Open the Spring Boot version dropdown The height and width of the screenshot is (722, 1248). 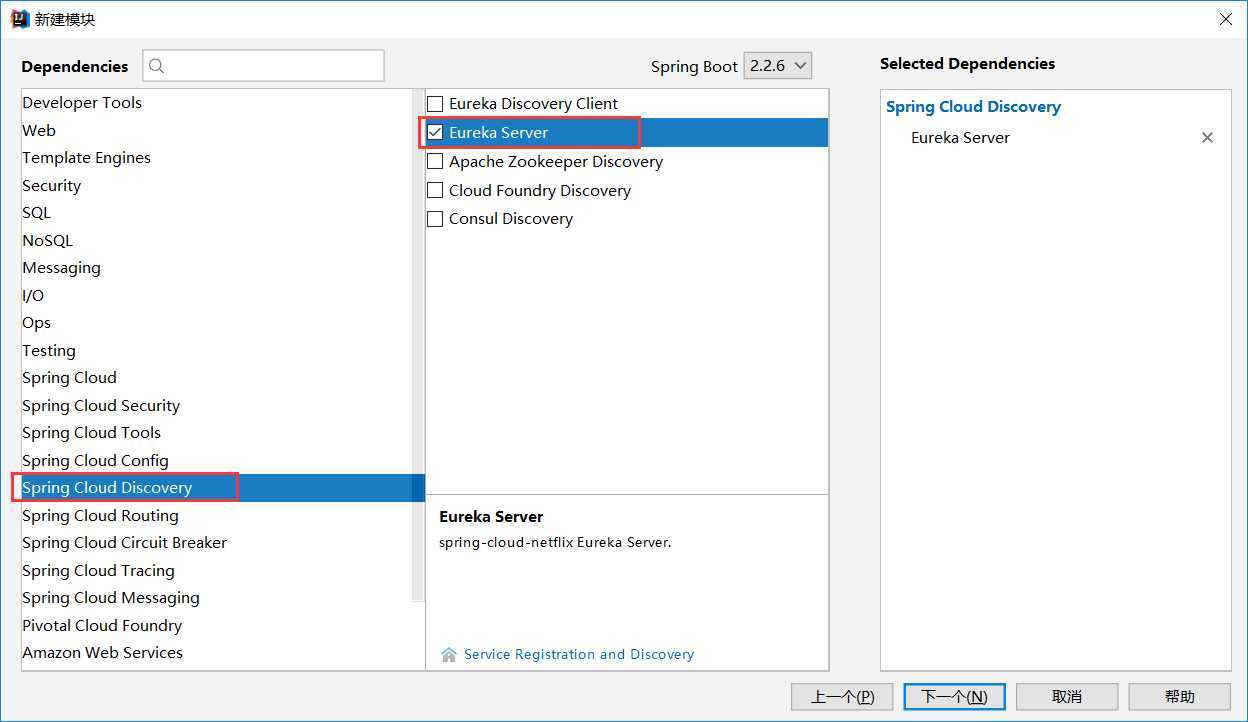point(778,66)
